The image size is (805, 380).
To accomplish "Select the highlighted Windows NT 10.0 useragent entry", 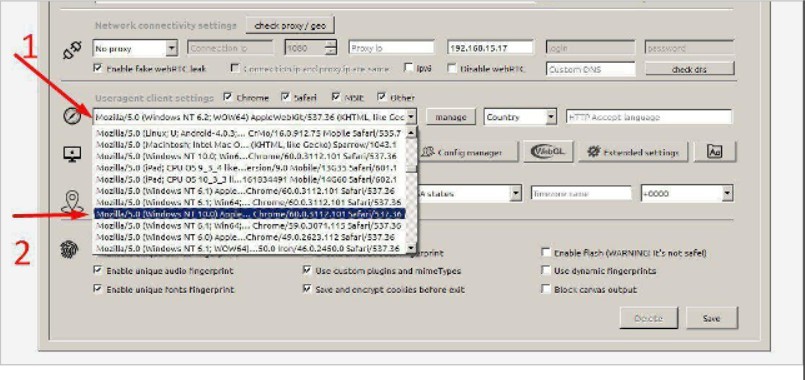I will click(x=250, y=214).
